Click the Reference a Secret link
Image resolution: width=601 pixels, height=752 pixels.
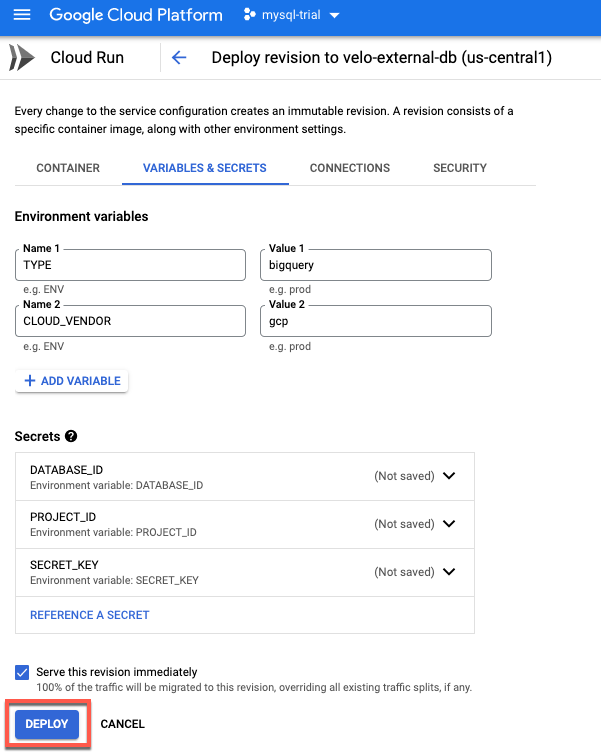click(x=90, y=615)
